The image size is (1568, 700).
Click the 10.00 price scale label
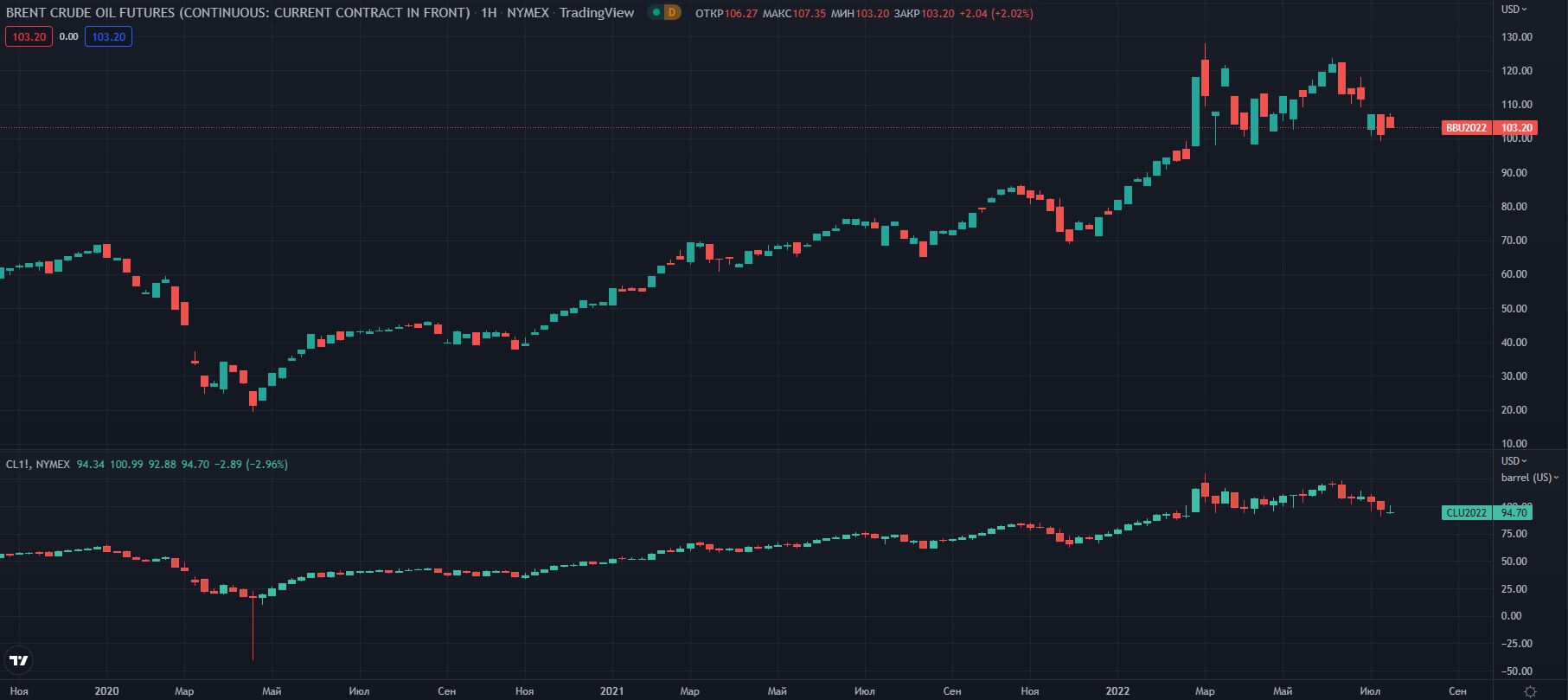pyautogui.click(x=1516, y=444)
